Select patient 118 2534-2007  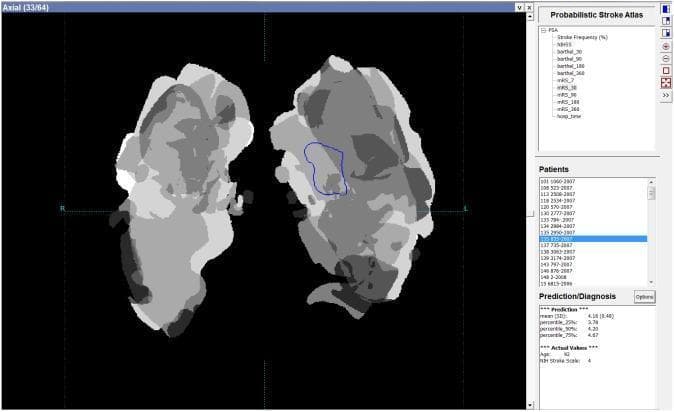(558, 201)
